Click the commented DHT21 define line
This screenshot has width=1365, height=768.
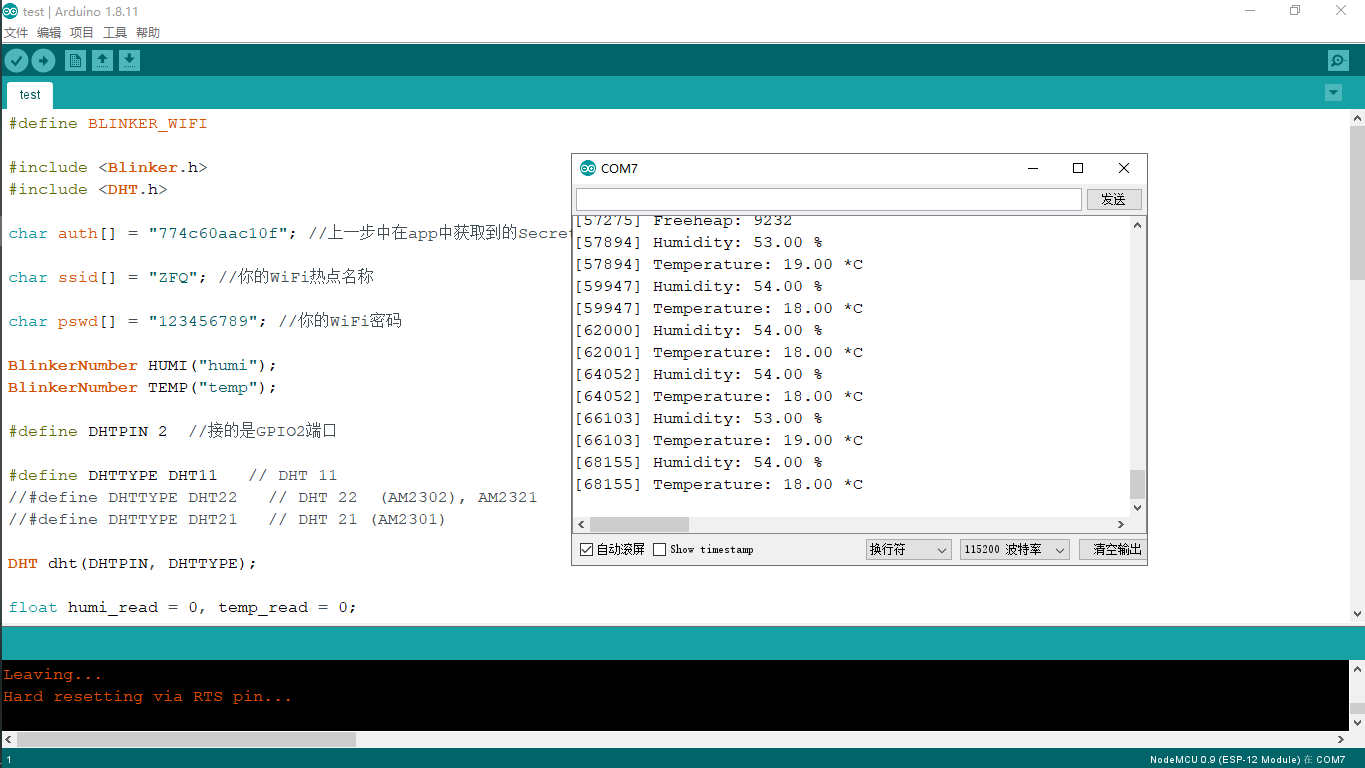(227, 520)
